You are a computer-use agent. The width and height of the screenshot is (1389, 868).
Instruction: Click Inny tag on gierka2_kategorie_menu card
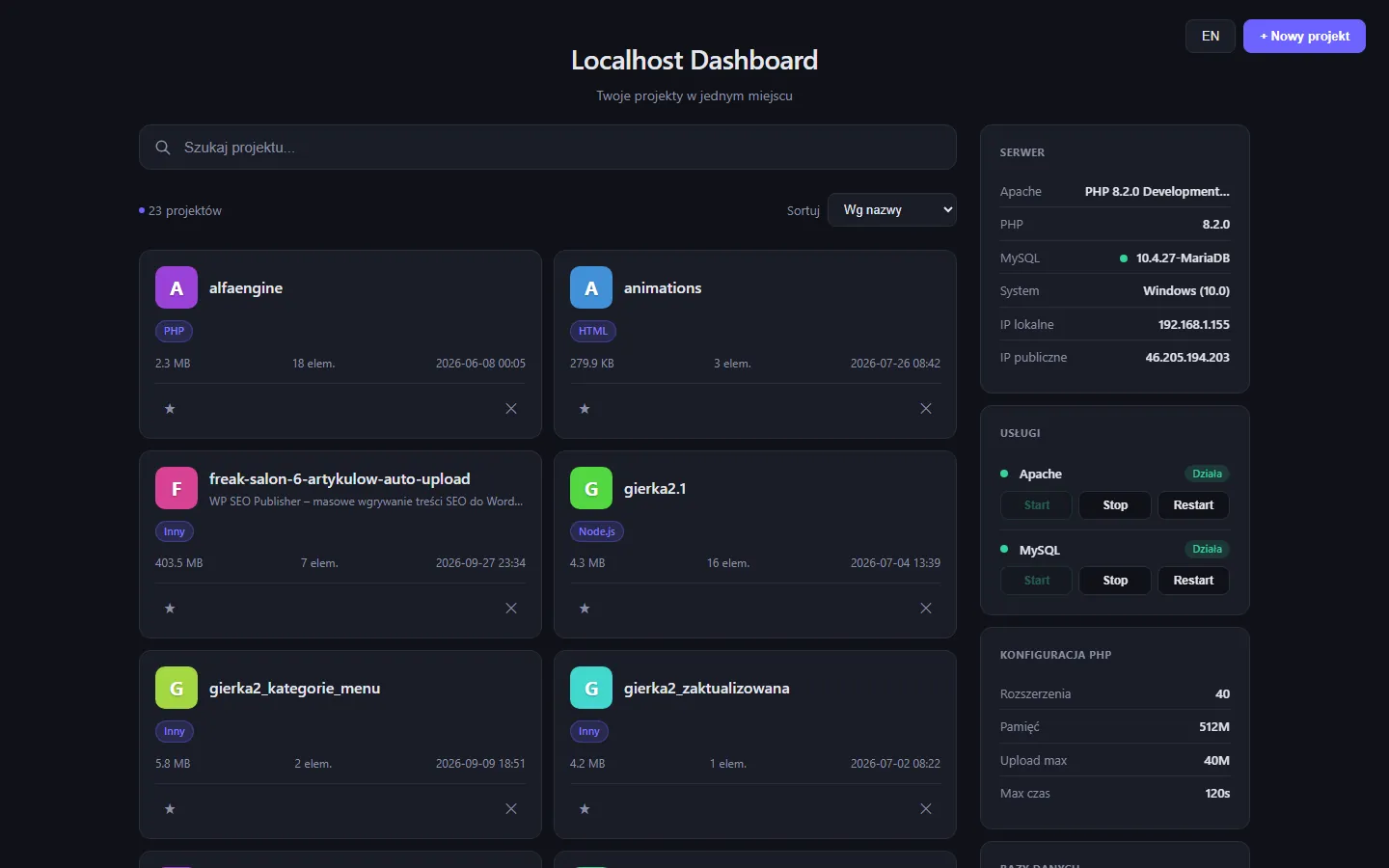[175, 731]
